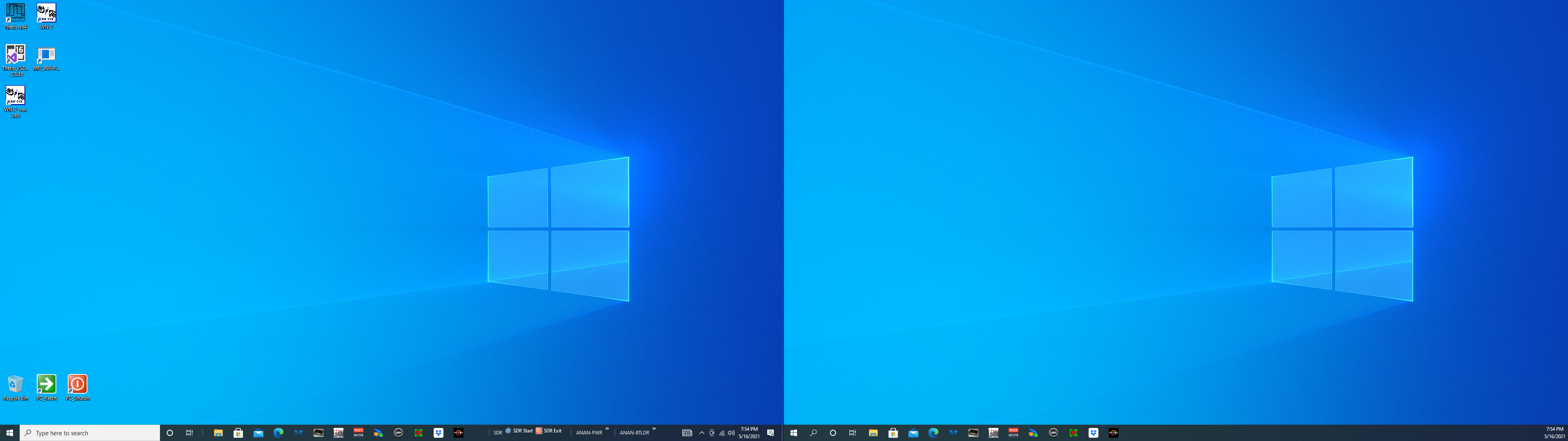Screen dimensions: 1568x441
Task: Open the Recycle Bin
Action: (15, 388)
